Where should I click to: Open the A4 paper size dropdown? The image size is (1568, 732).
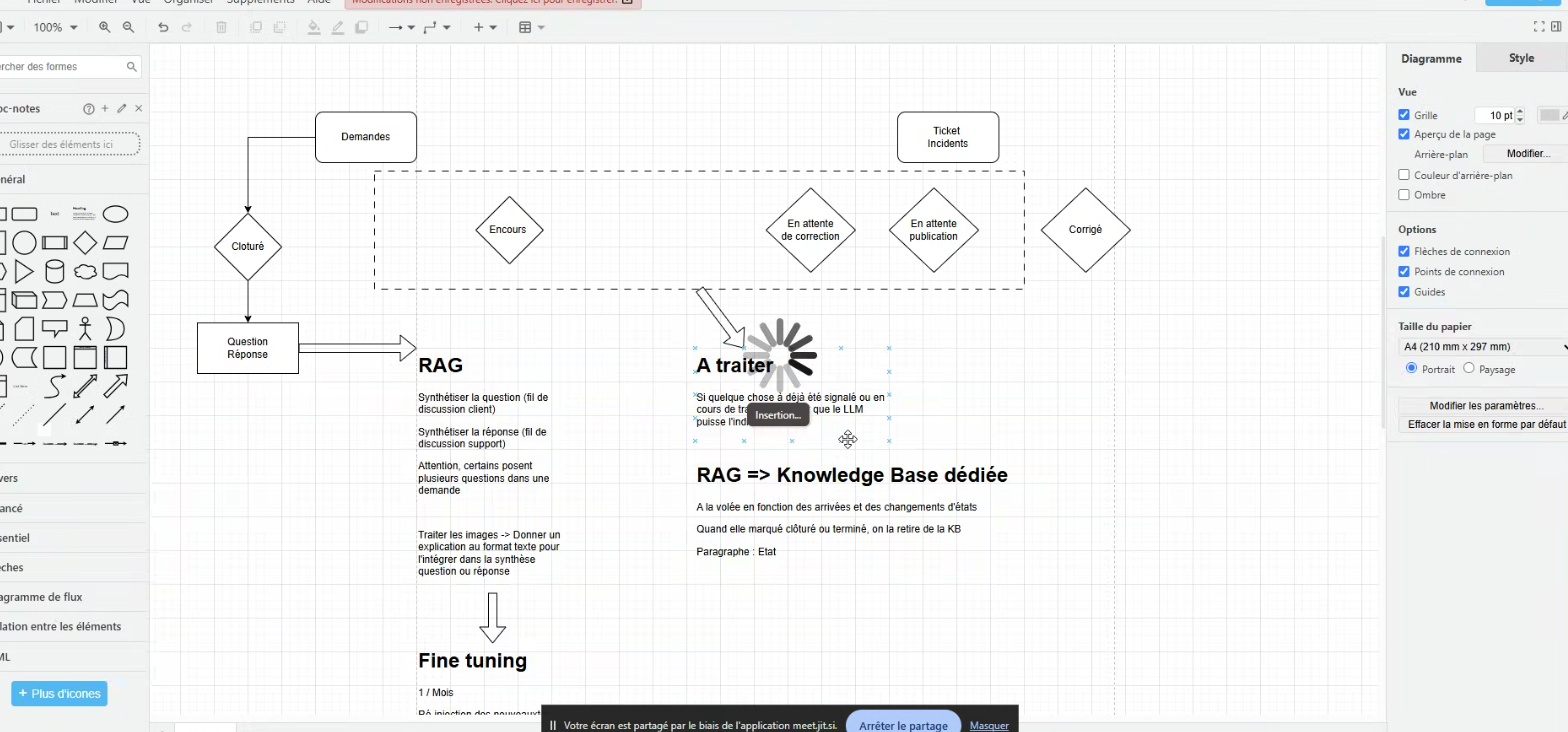pyautogui.click(x=1481, y=347)
